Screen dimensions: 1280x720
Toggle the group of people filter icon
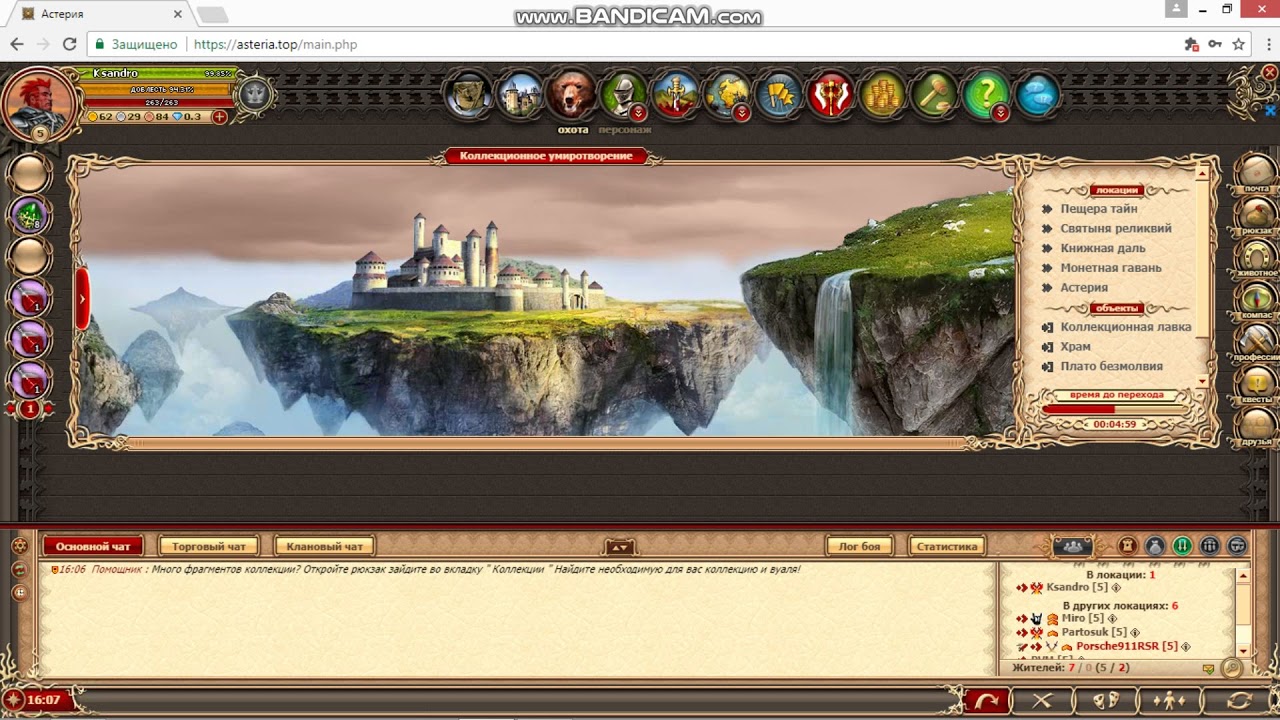click(x=1209, y=546)
